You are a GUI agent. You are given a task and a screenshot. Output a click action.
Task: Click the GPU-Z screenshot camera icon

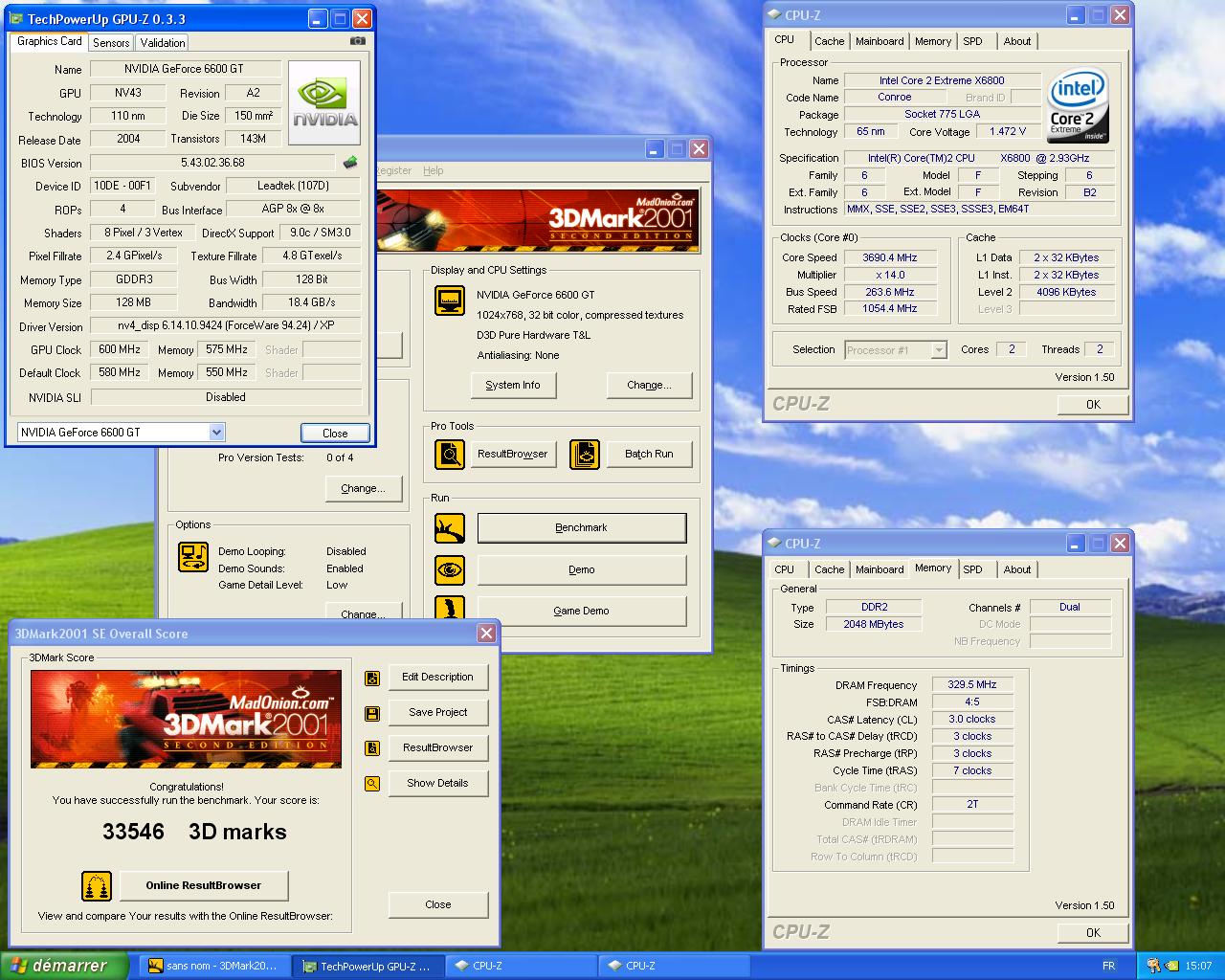pyautogui.click(x=357, y=41)
